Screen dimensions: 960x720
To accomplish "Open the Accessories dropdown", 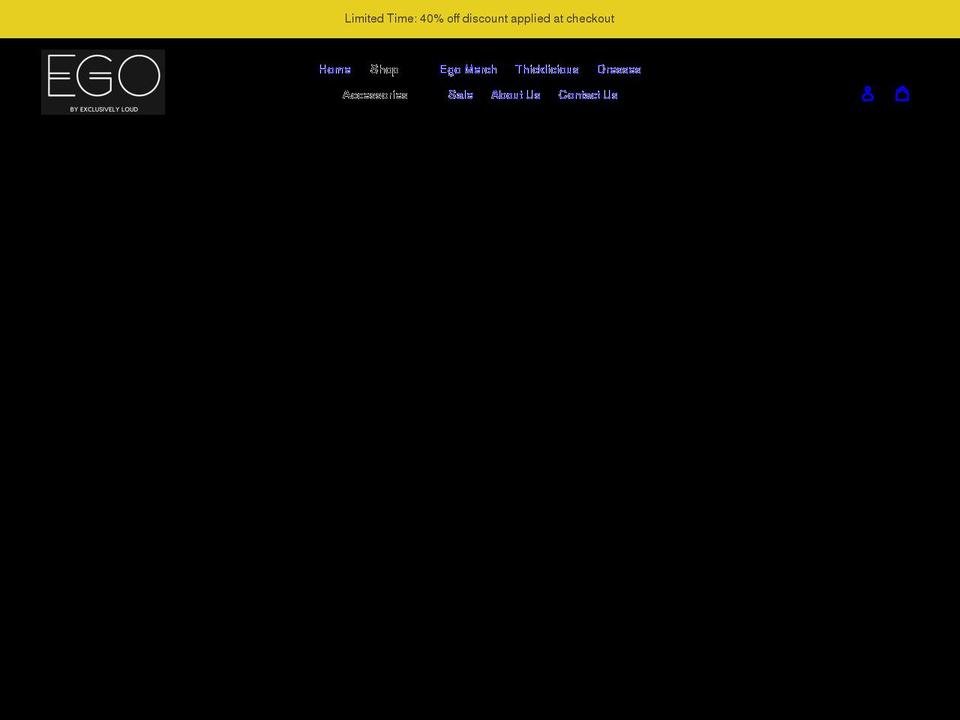I will pos(376,94).
